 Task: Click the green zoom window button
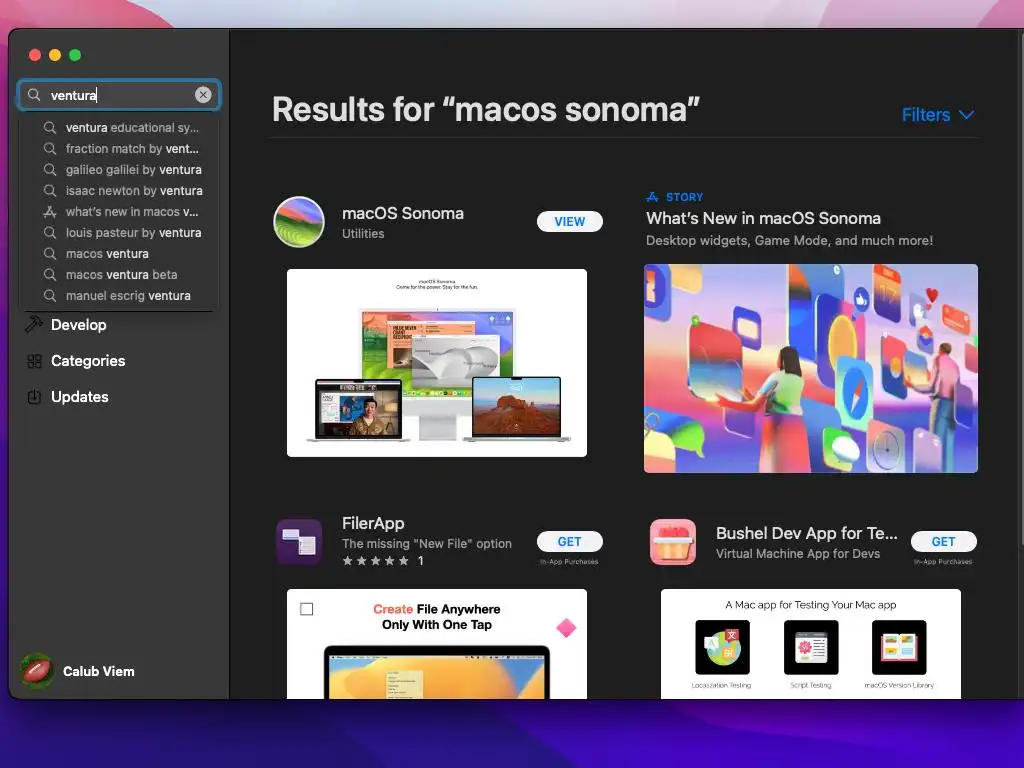[x=75, y=55]
